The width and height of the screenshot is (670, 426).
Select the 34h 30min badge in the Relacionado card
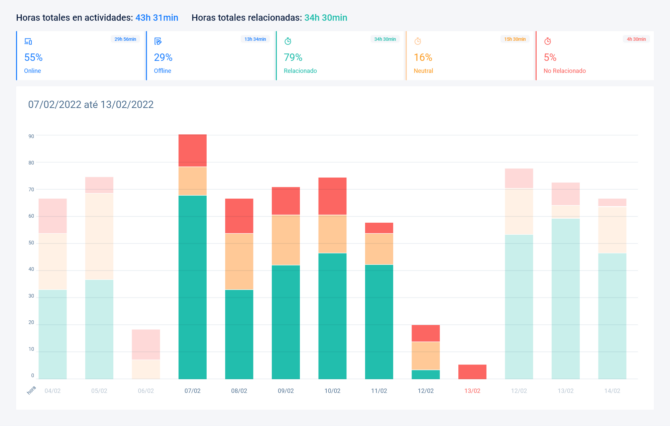pos(385,39)
